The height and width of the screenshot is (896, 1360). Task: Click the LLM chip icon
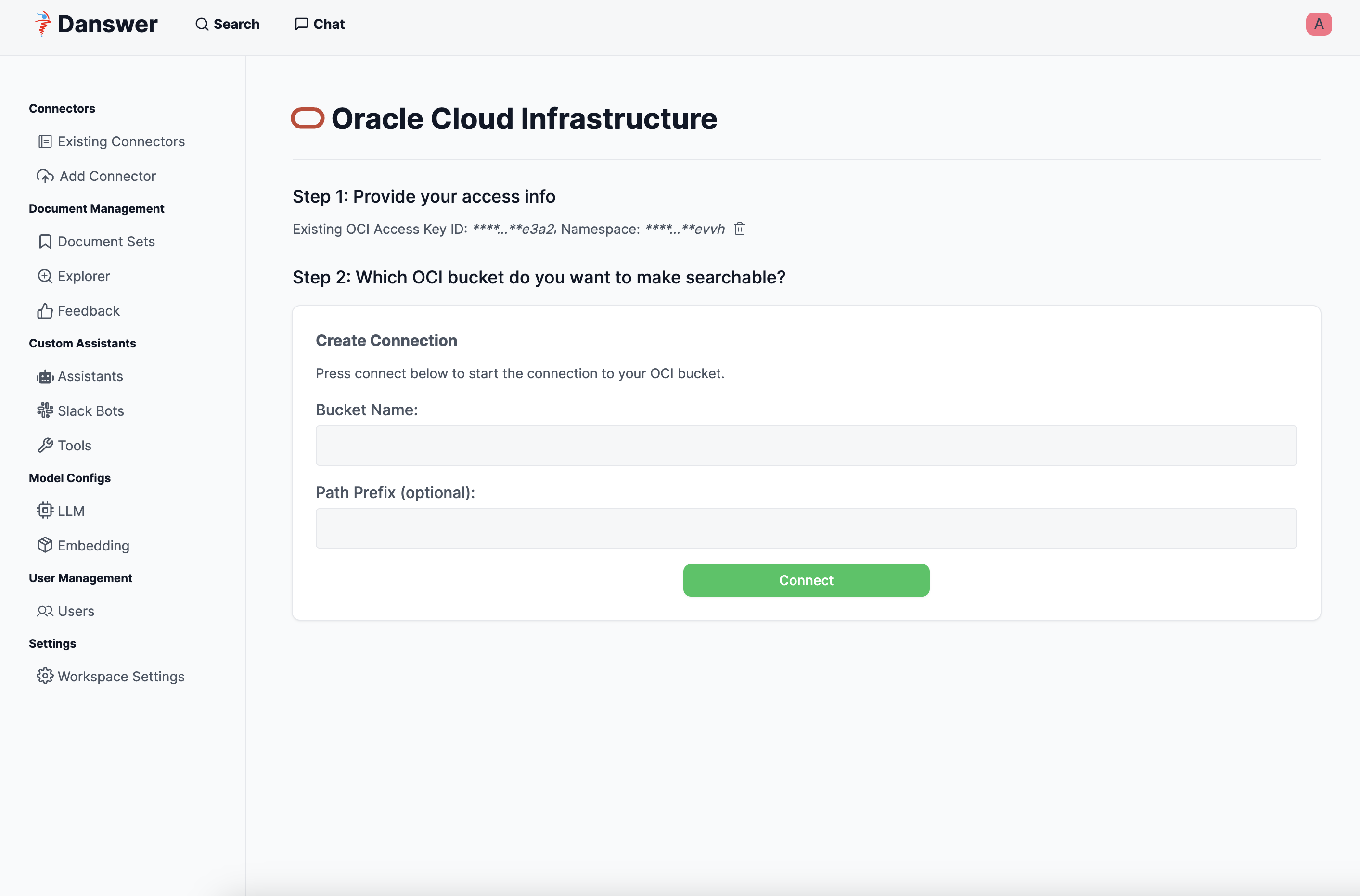(45, 511)
